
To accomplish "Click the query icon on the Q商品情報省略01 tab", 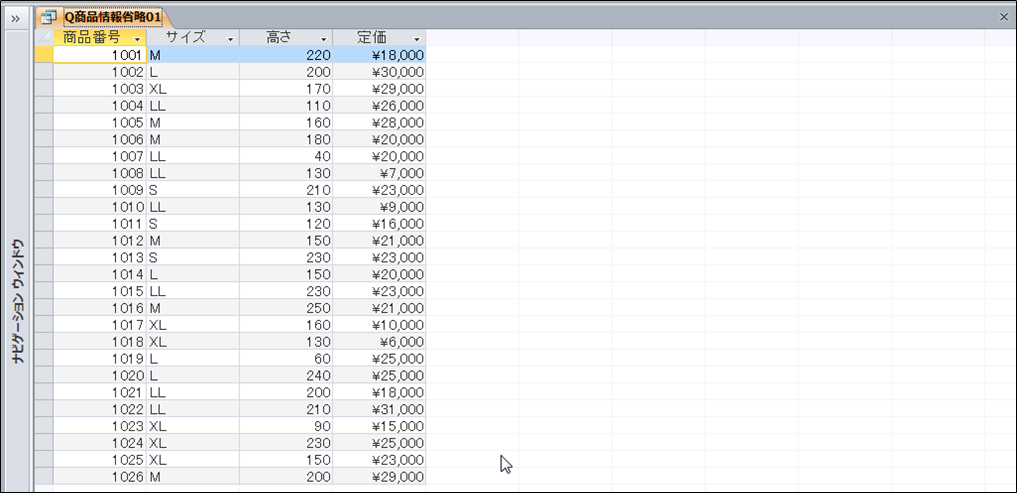I will (x=48, y=17).
